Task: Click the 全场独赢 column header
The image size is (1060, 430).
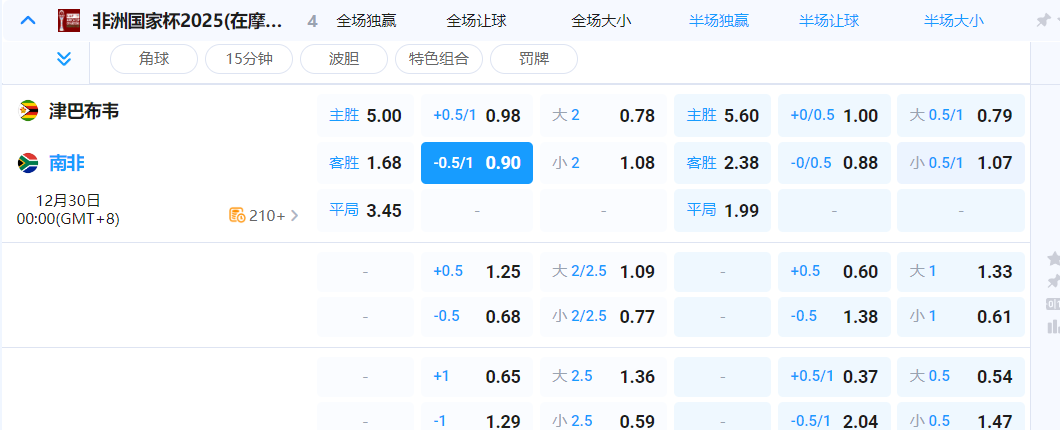Action: 366,21
